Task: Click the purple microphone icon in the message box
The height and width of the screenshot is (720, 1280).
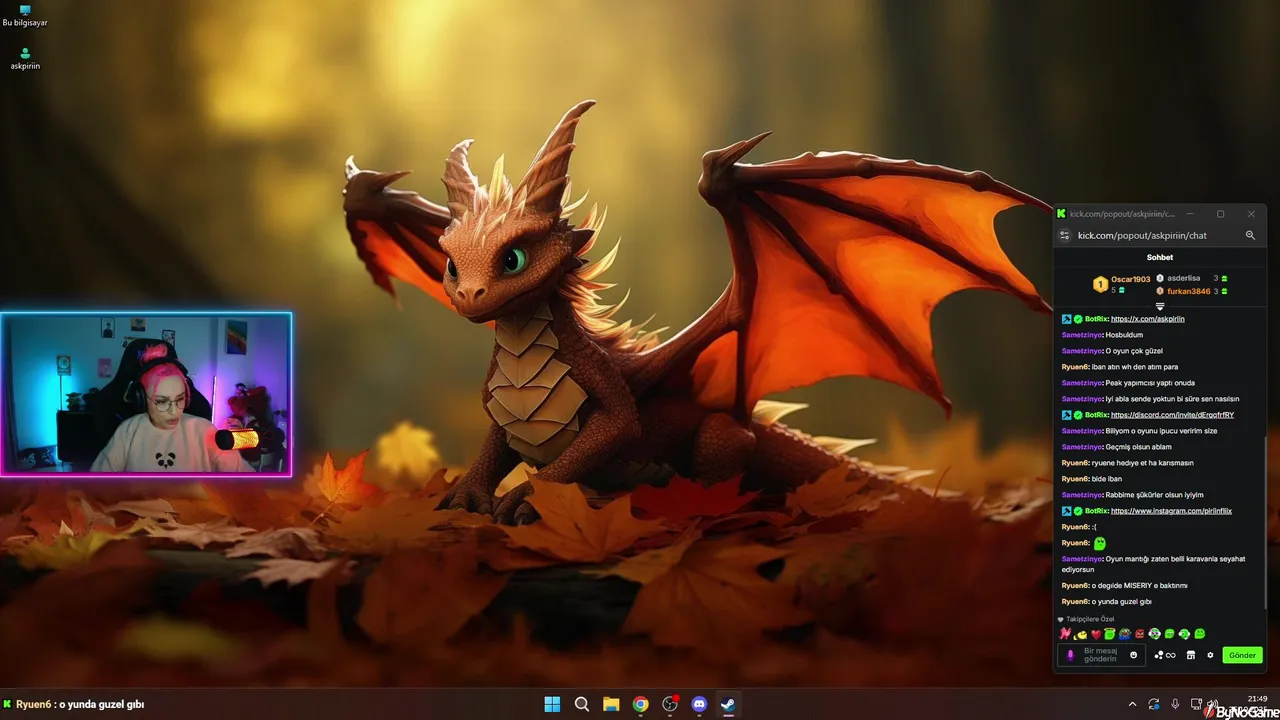Action: [1070, 655]
